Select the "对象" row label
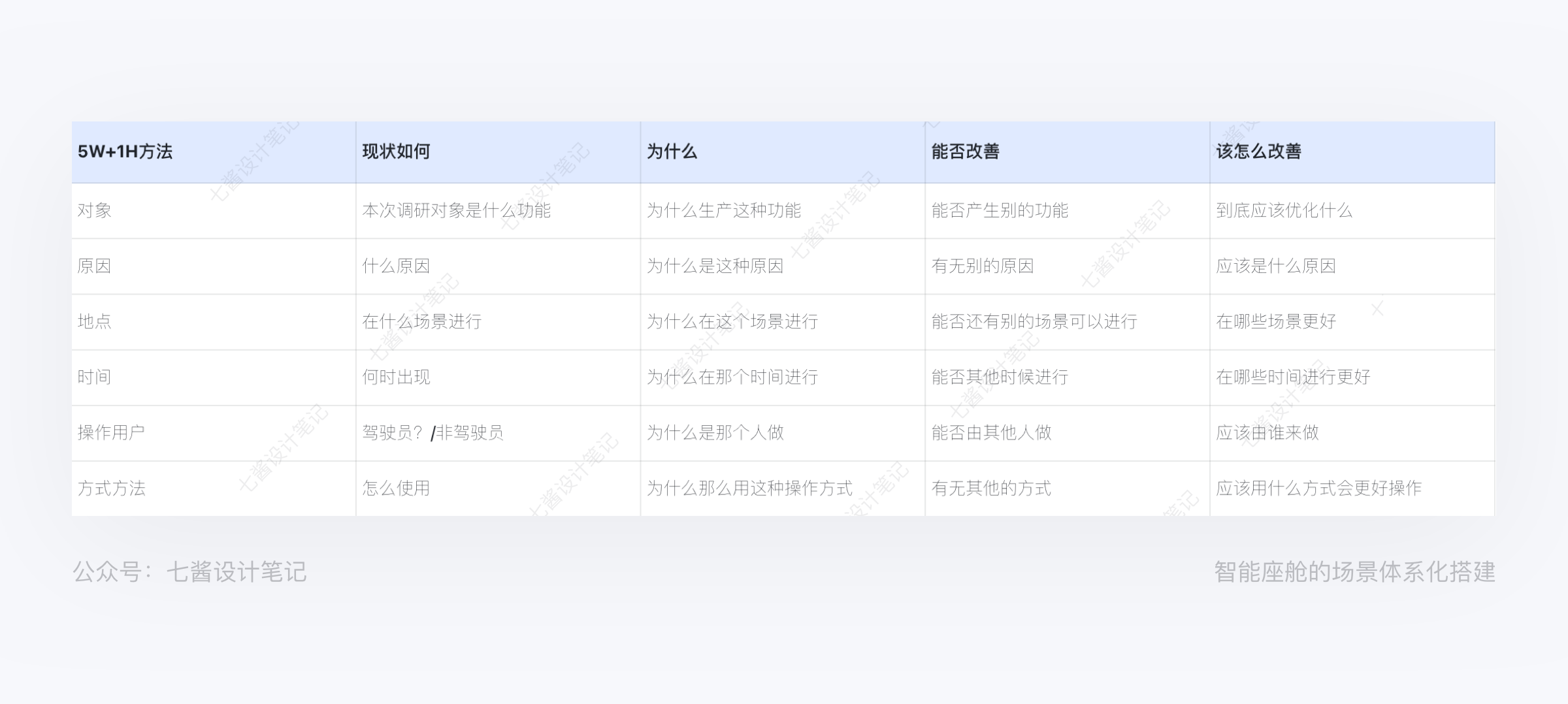The width and height of the screenshot is (1568, 704). coord(214,210)
